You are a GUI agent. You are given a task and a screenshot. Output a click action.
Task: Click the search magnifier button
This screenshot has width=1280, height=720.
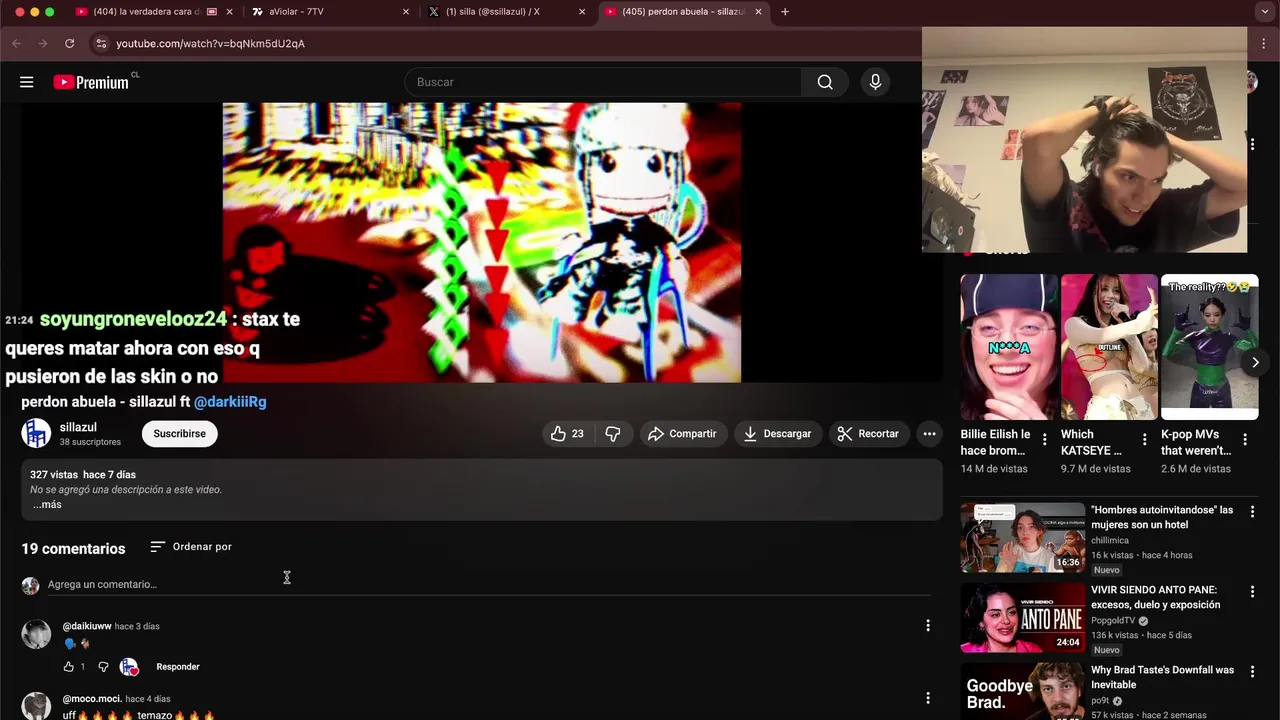click(x=825, y=82)
